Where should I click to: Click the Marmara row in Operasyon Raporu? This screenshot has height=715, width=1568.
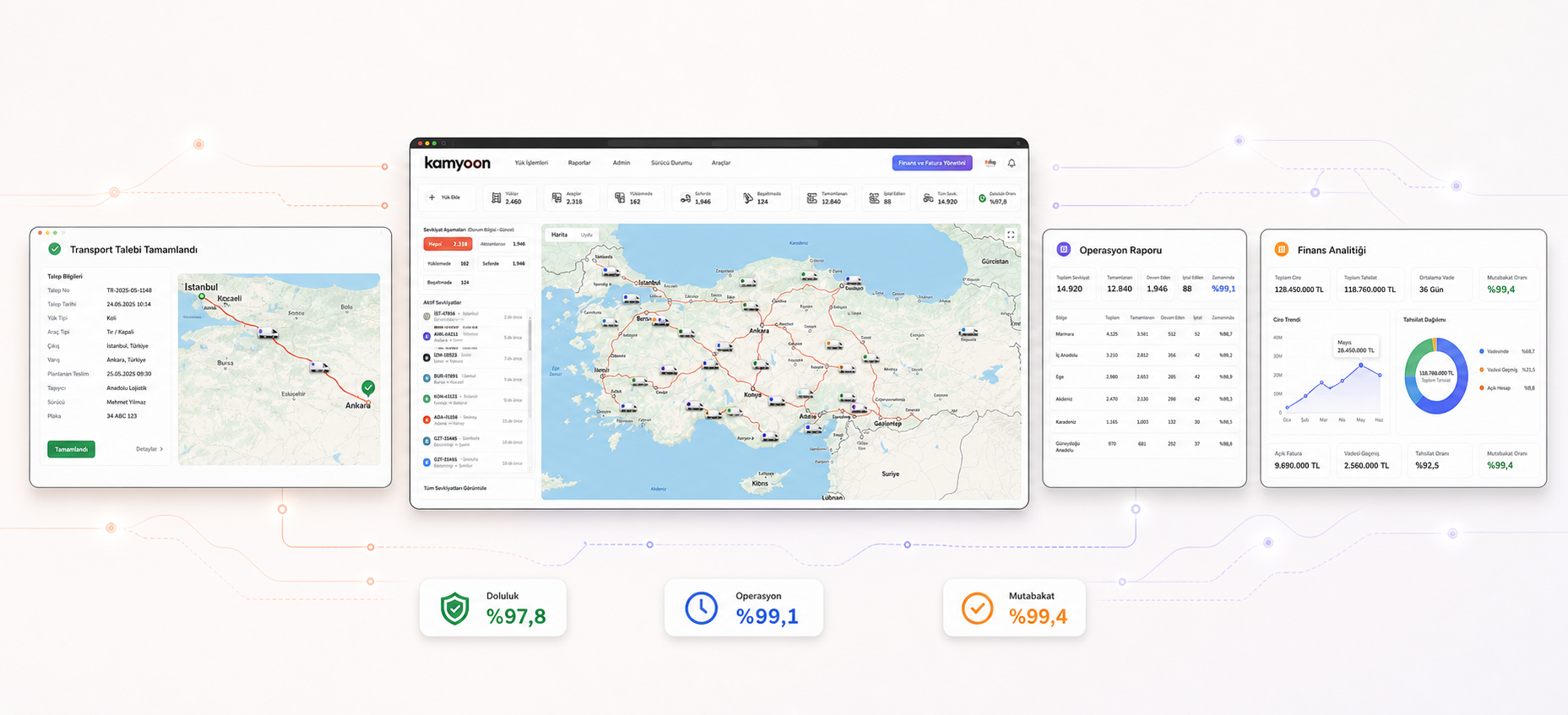1144,334
